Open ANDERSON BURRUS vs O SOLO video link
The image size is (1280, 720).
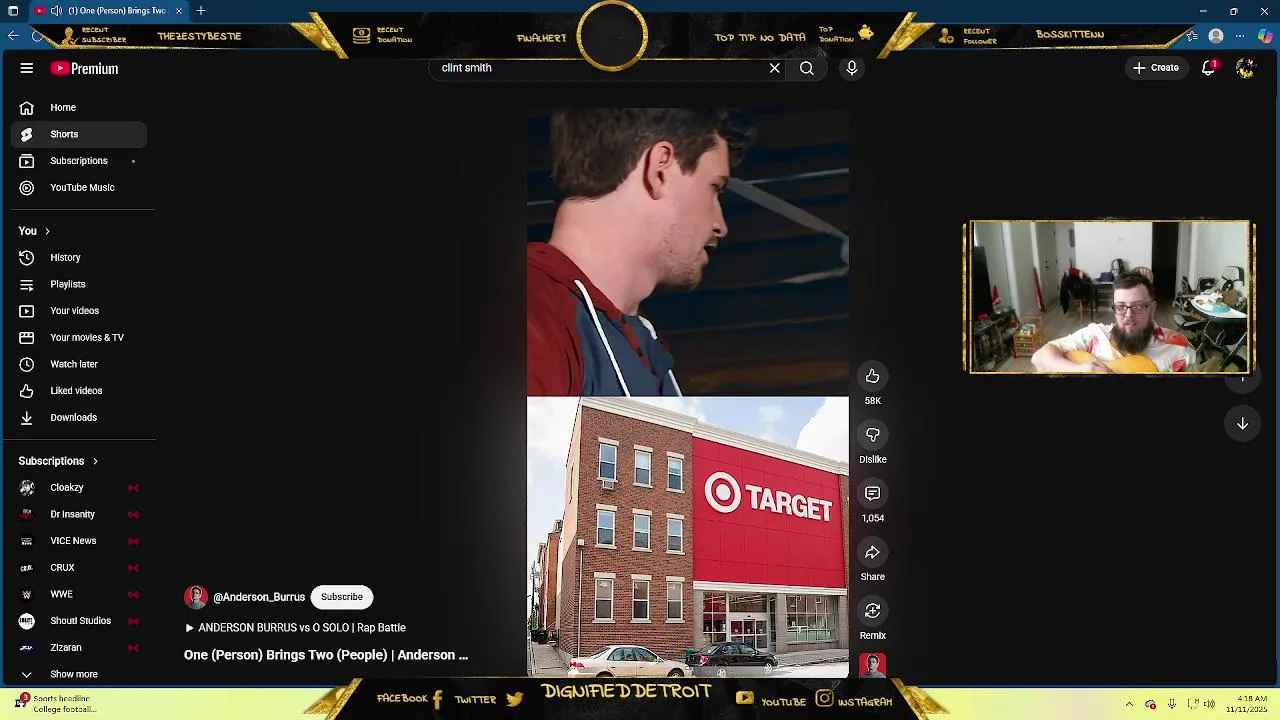coord(295,628)
